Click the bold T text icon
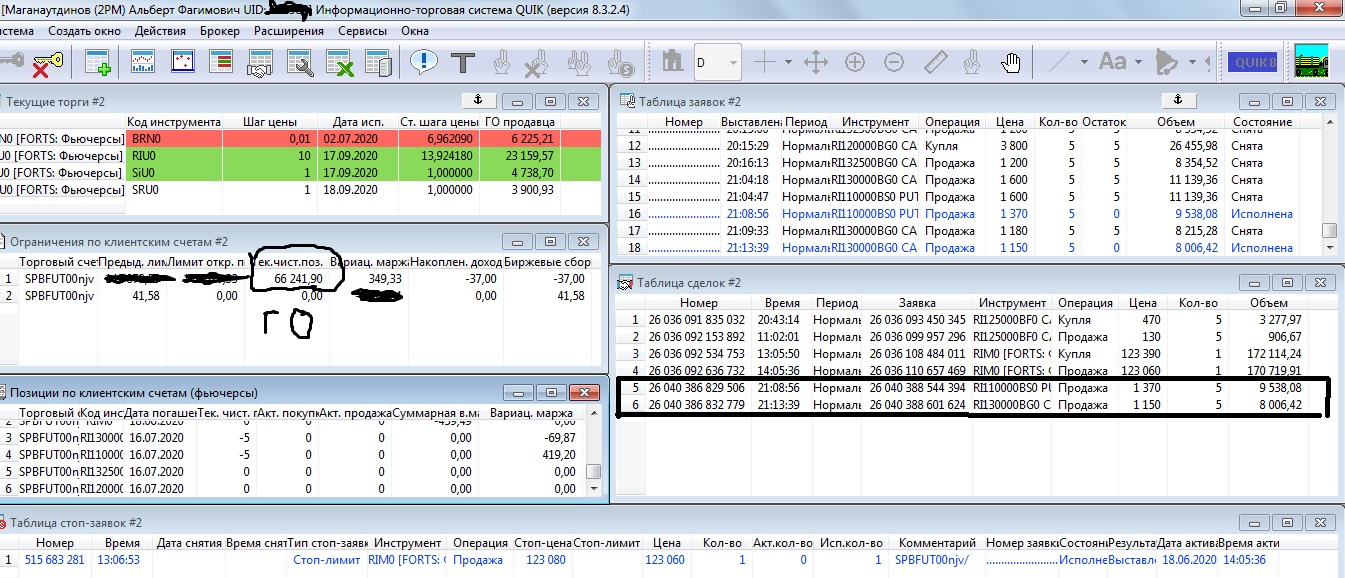Screen dimensions: 1345x578 coord(462,63)
